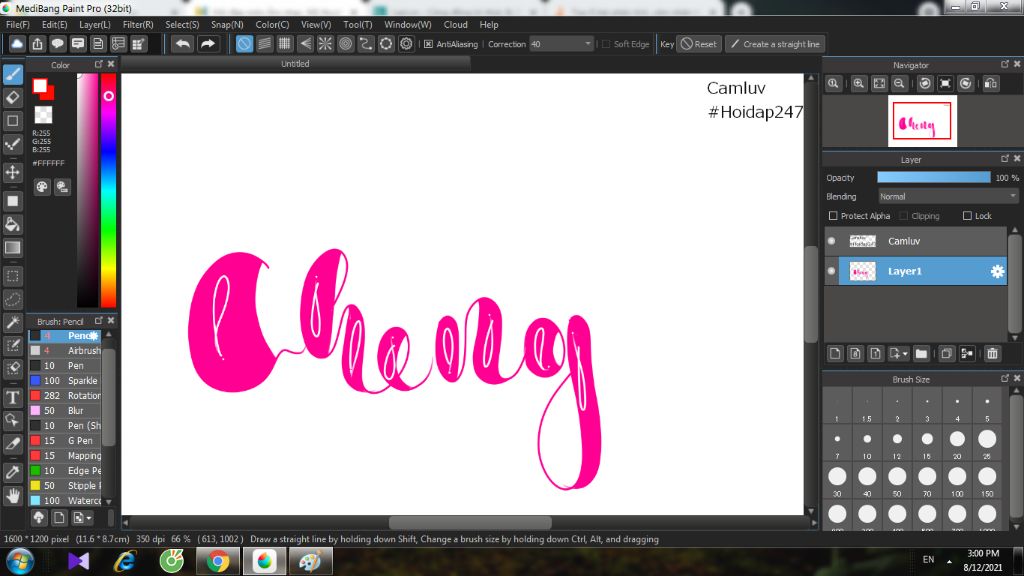Select the Sparkle brush
The image size is (1024, 576).
coord(65,381)
